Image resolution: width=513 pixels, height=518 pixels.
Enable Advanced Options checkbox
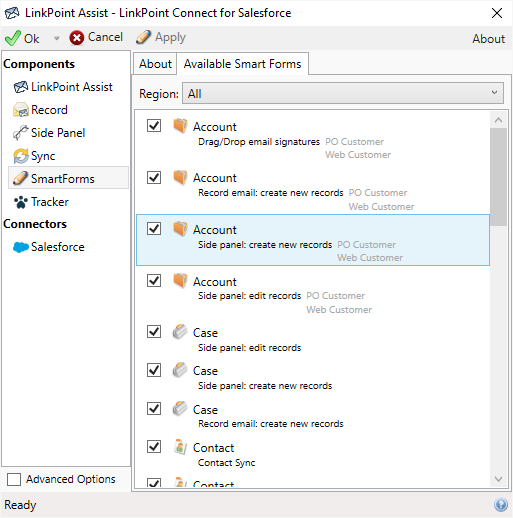(14, 479)
